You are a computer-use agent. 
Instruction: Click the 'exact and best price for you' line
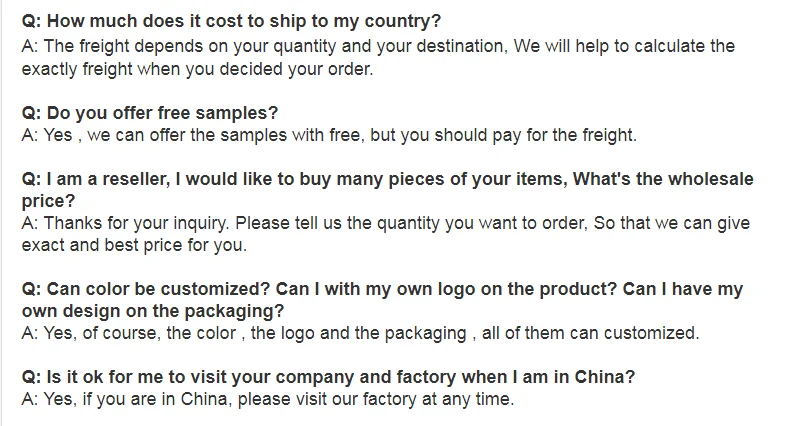[x=135, y=245]
